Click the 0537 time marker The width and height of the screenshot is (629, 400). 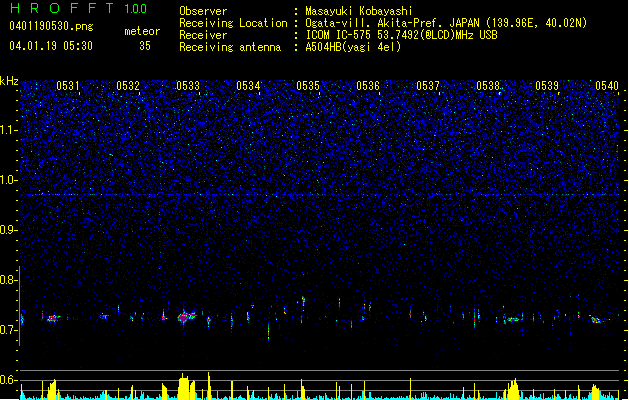[x=428, y=85]
